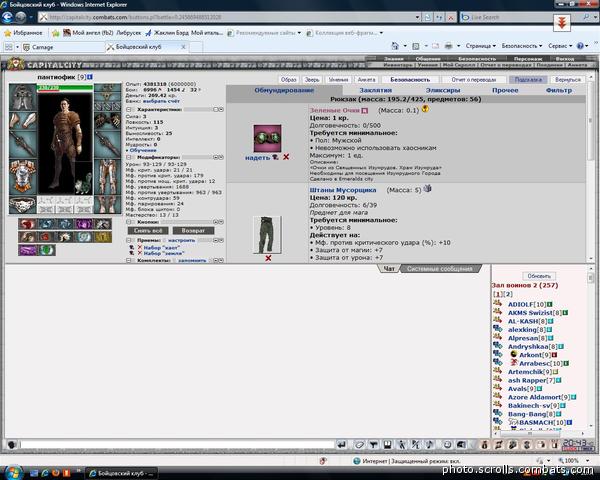
Task: Click the Windows Start button
Action: 14,472
